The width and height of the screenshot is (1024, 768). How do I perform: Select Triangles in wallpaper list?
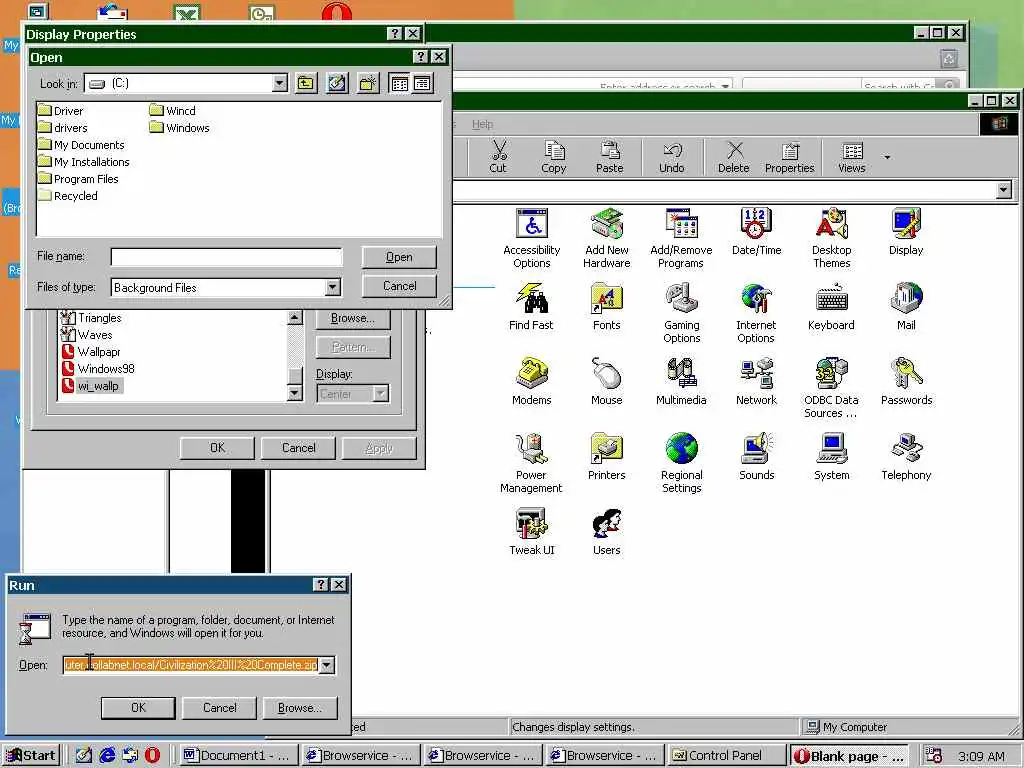point(91,318)
